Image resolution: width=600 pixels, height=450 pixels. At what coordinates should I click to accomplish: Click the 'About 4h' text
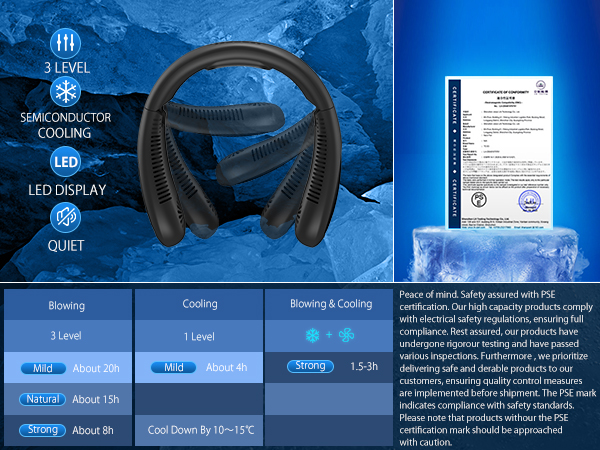pos(227,367)
